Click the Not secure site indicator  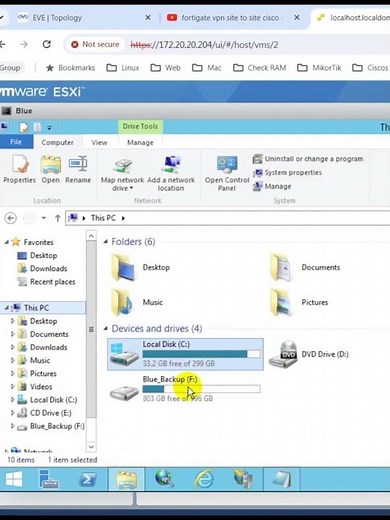95,44
